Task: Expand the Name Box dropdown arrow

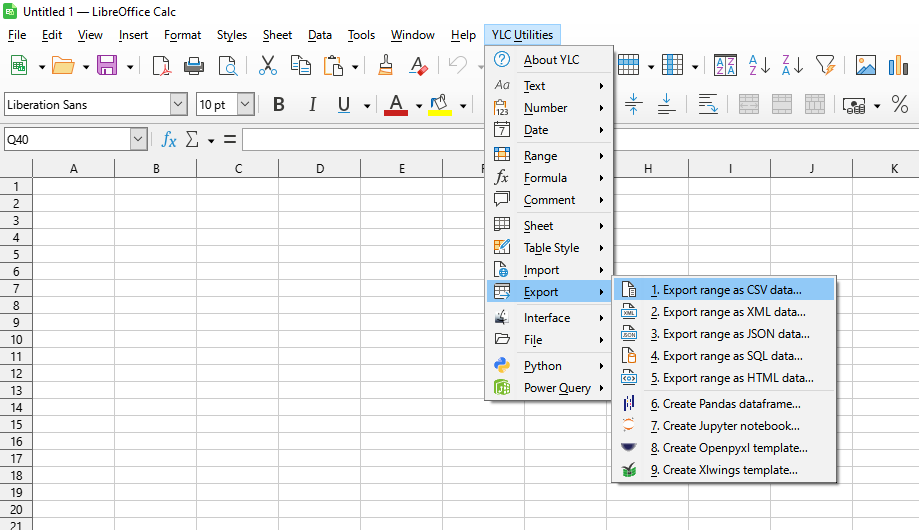Action: [x=138, y=140]
